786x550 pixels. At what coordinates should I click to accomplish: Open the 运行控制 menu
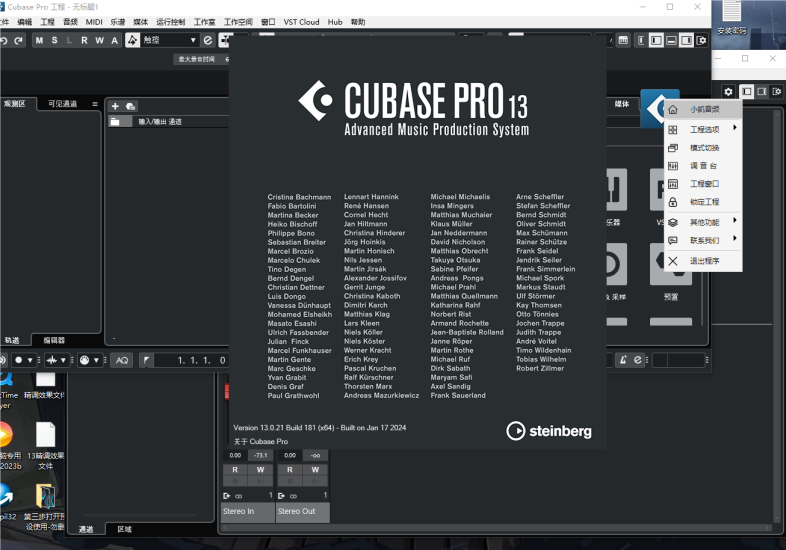pyautogui.click(x=170, y=22)
